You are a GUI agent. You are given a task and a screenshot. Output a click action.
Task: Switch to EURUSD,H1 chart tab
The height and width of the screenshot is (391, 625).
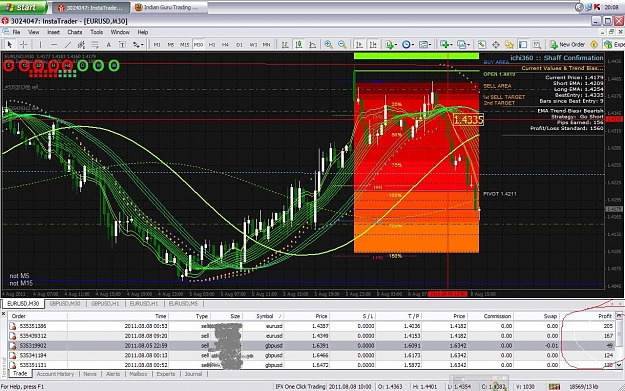[x=144, y=304]
